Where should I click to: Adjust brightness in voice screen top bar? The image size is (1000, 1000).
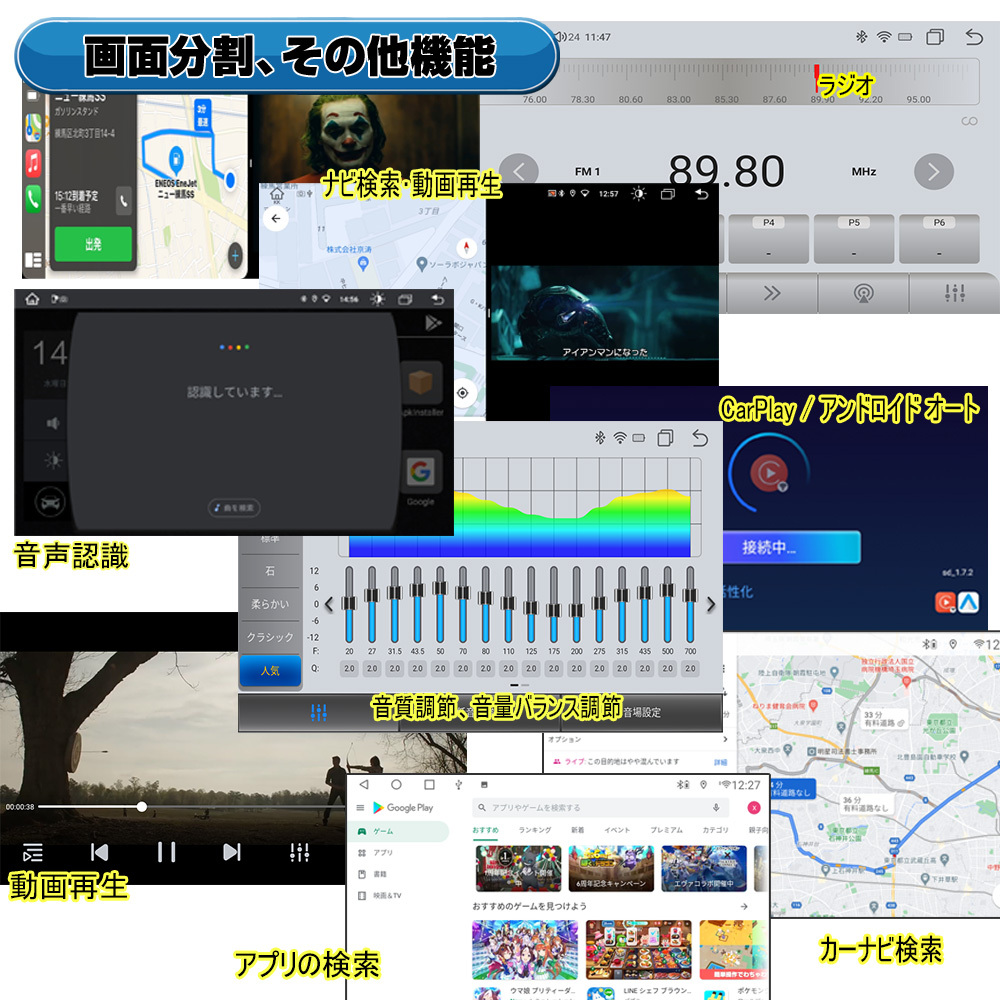pyautogui.click(x=378, y=298)
